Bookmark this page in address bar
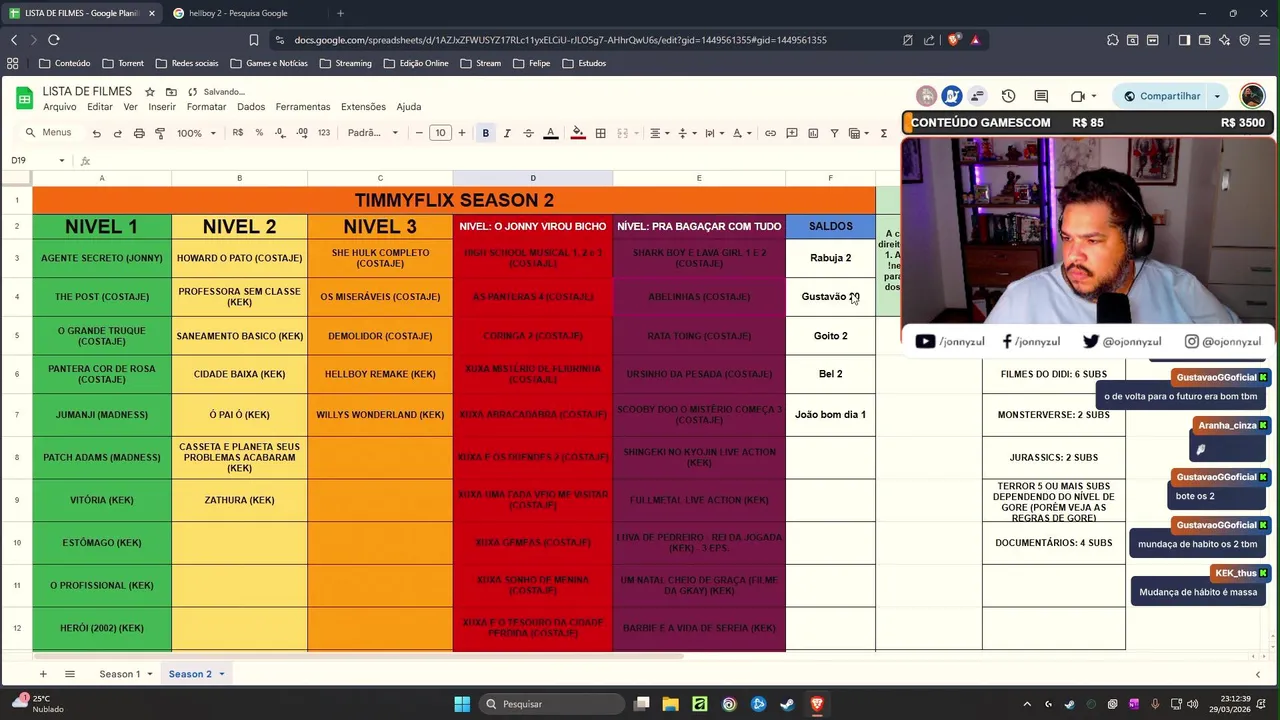 [x=254, y=40]
